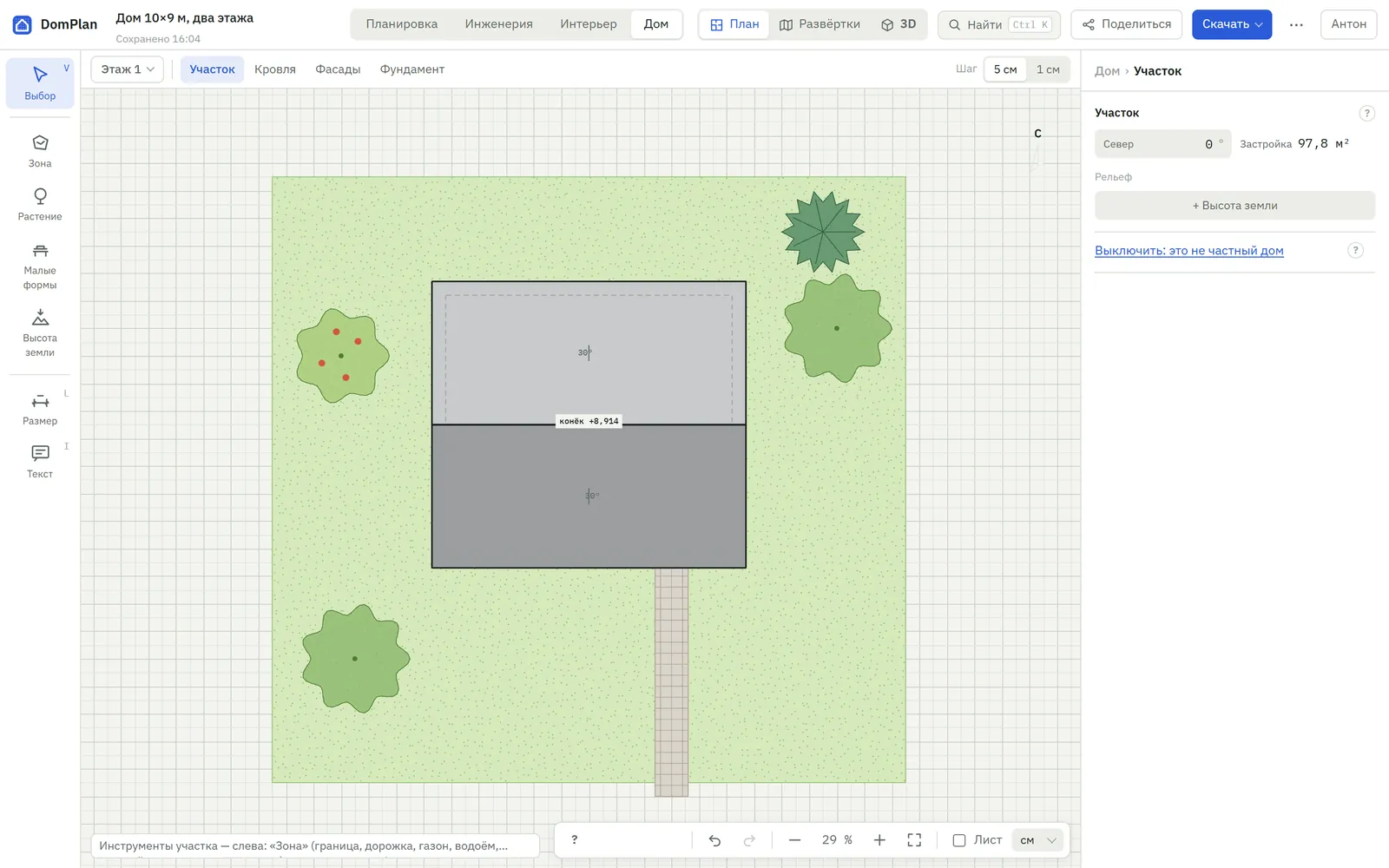Set grid step to 1 см
Viewport: 1389px width, 868px height.
tap(1048, 69)
